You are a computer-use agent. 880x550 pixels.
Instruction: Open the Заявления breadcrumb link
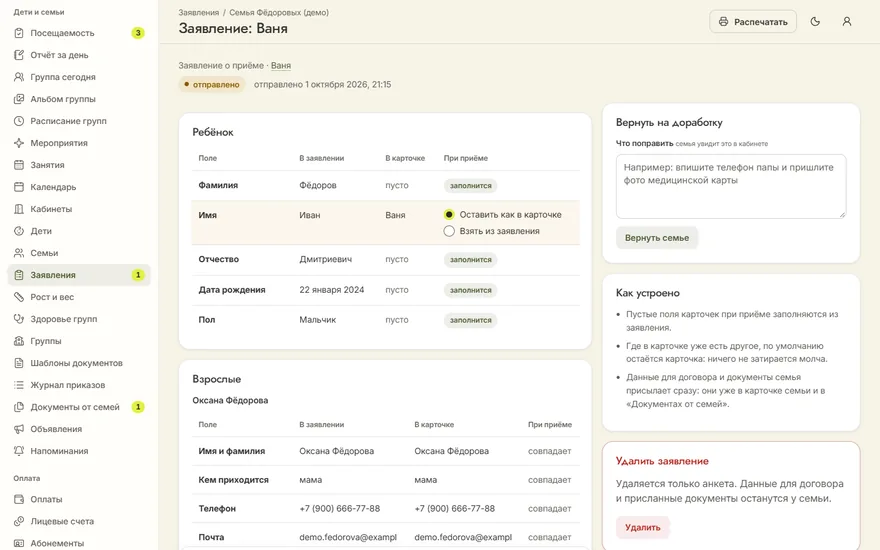tap(199, 12)
